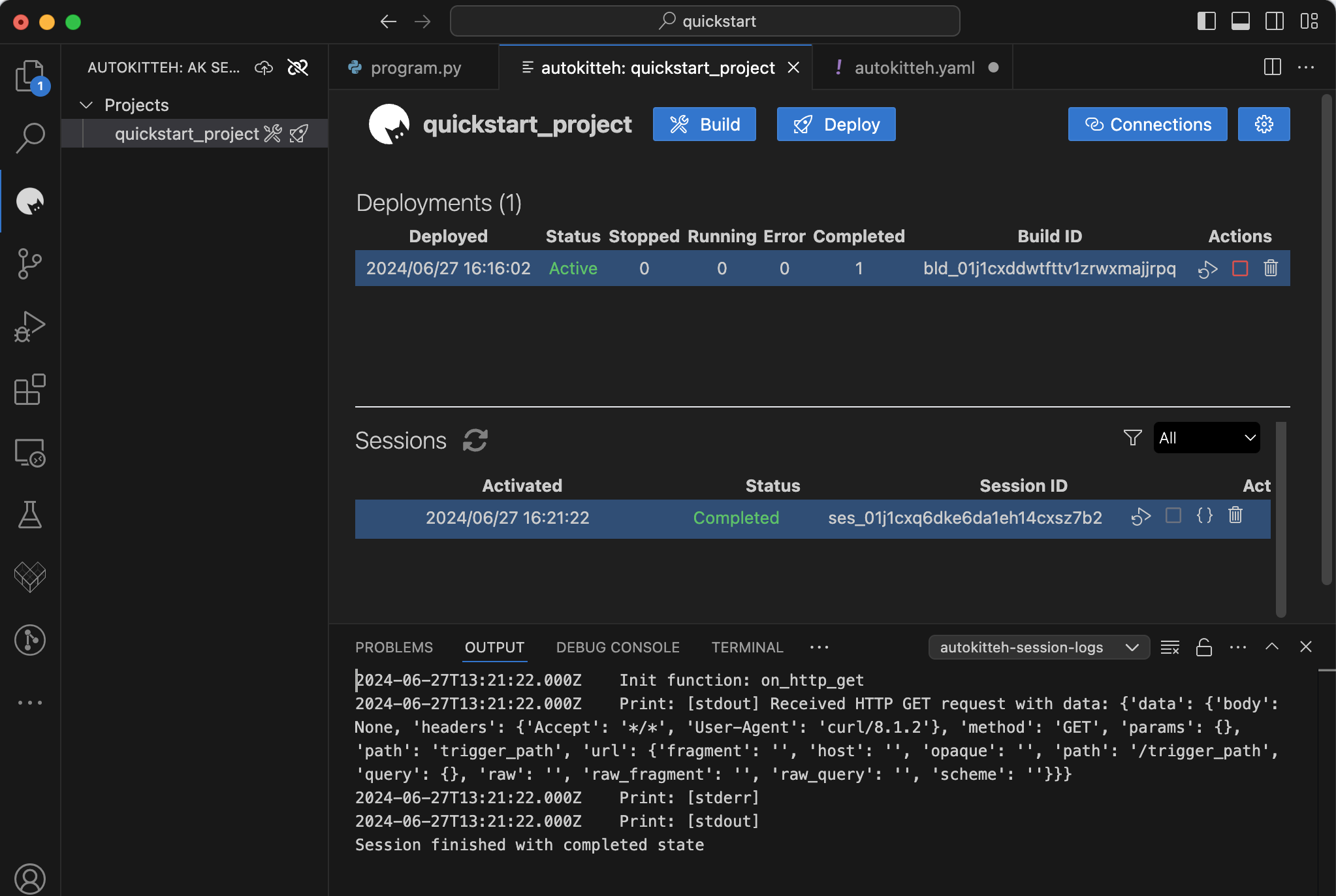Maximize the panel with the chevron up
This screenshot has width=1336, height=896.
(1272, 647)
